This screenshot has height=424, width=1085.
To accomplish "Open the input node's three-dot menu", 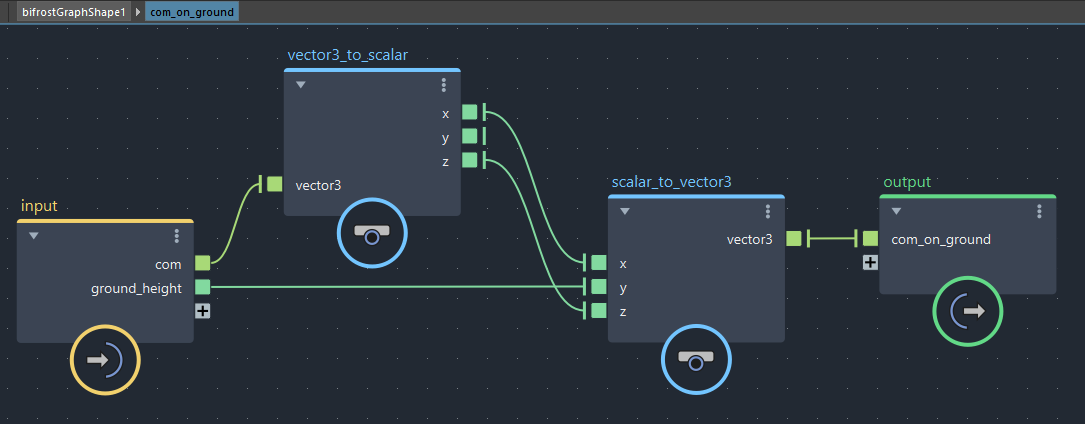I will pyautogui.click(x=177, y=236).
